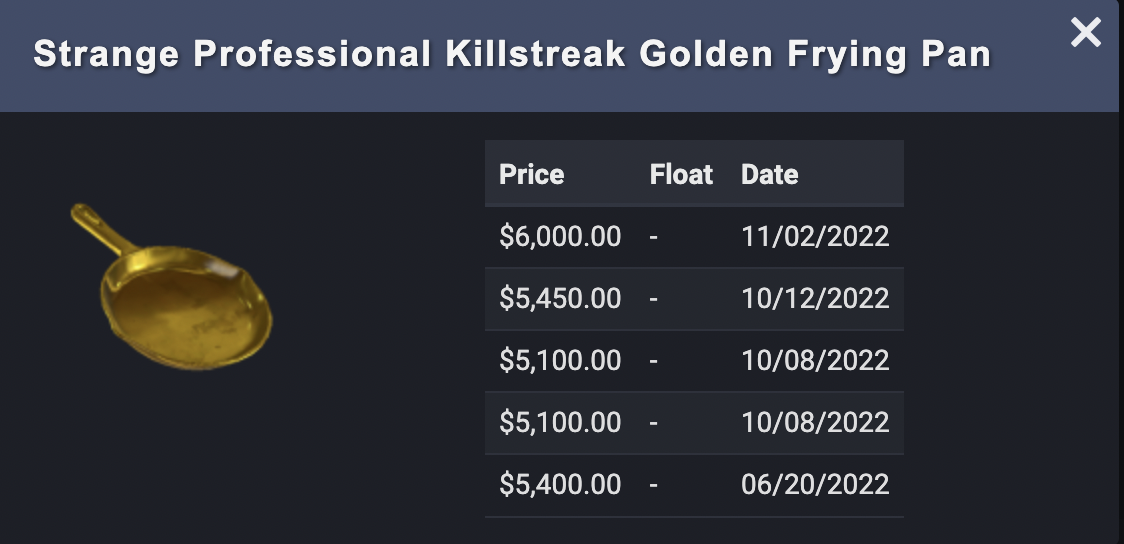
Task: Click the 11/02/2022 sale date
Action: coord(815,237)
